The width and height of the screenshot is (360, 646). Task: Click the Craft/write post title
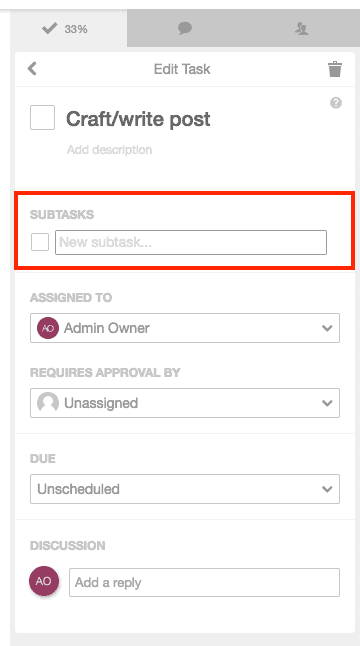click(138, 119)
